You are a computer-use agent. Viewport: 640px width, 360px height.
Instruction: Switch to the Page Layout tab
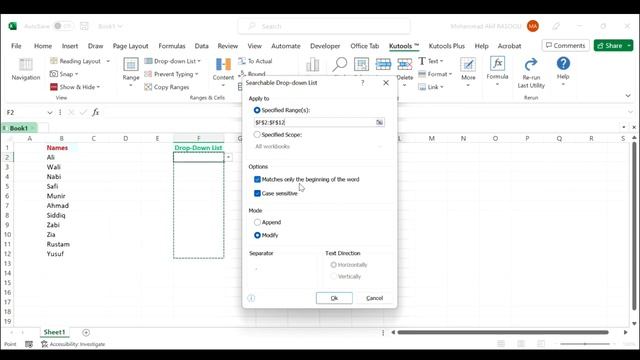coord(131,46)
